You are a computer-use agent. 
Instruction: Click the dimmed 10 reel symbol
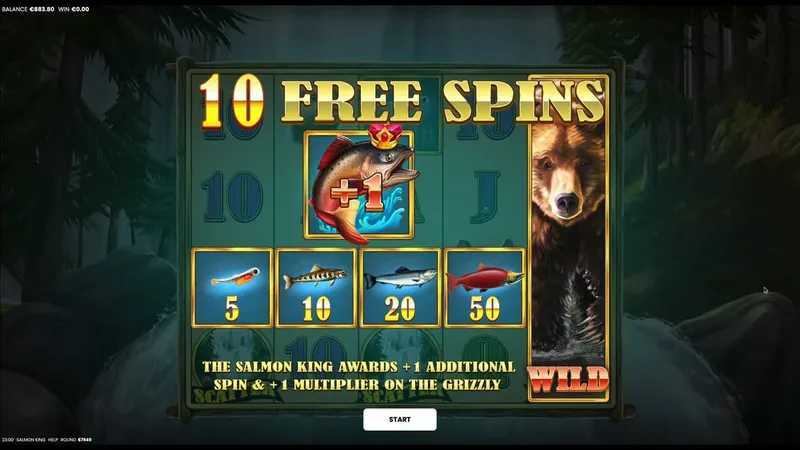pyautogui.click(x=233, y=196)
